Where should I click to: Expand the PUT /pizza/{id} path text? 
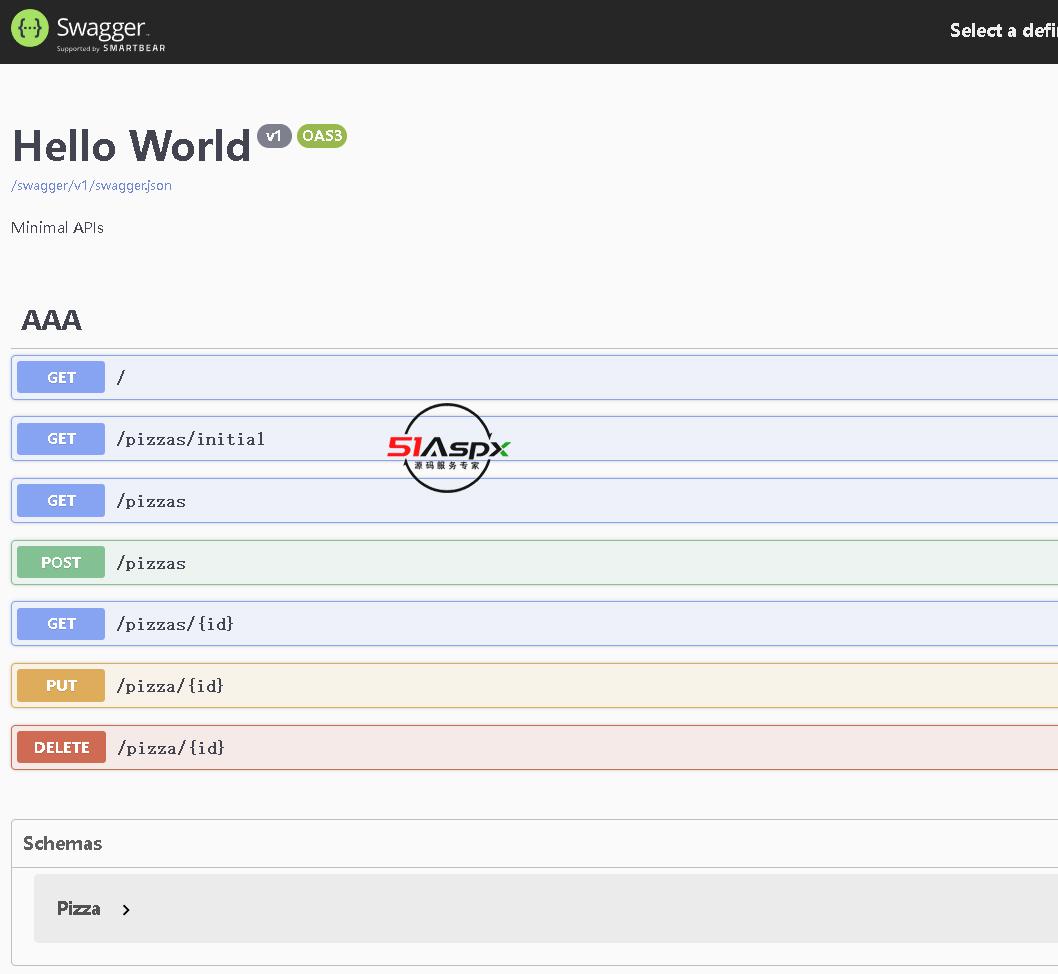coord(170,686)
